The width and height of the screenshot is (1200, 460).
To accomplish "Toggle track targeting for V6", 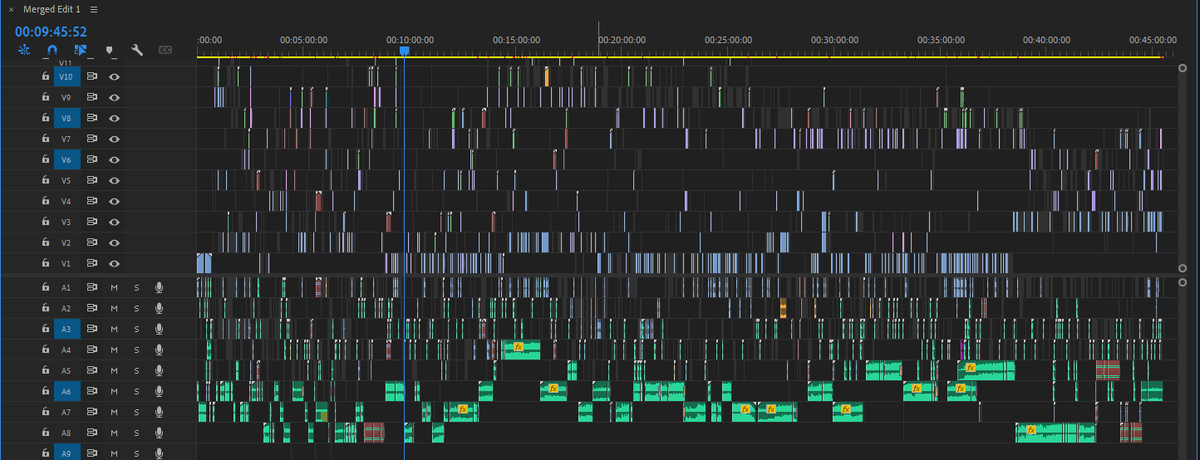I will 66,160.
